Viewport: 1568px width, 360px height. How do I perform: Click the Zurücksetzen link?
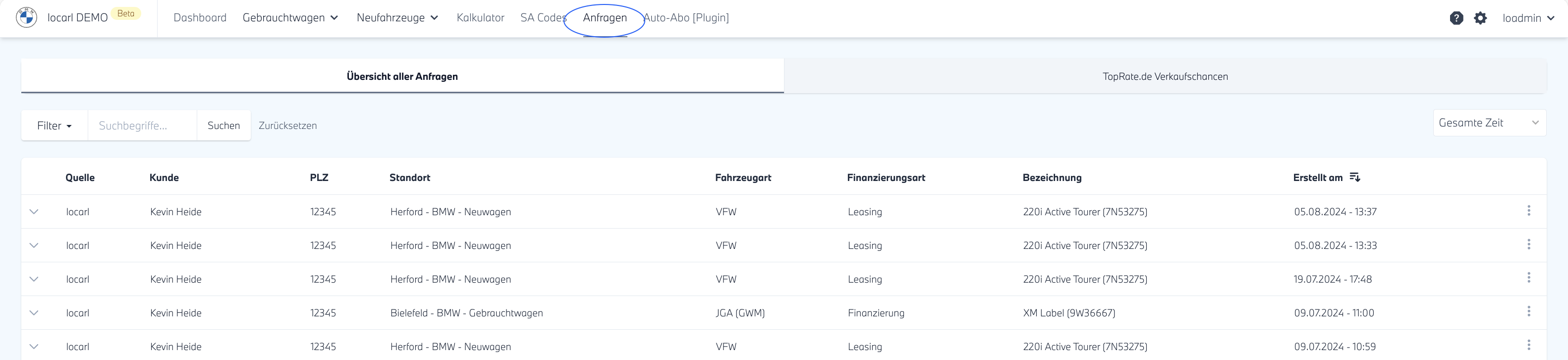(x=287, y=125)
